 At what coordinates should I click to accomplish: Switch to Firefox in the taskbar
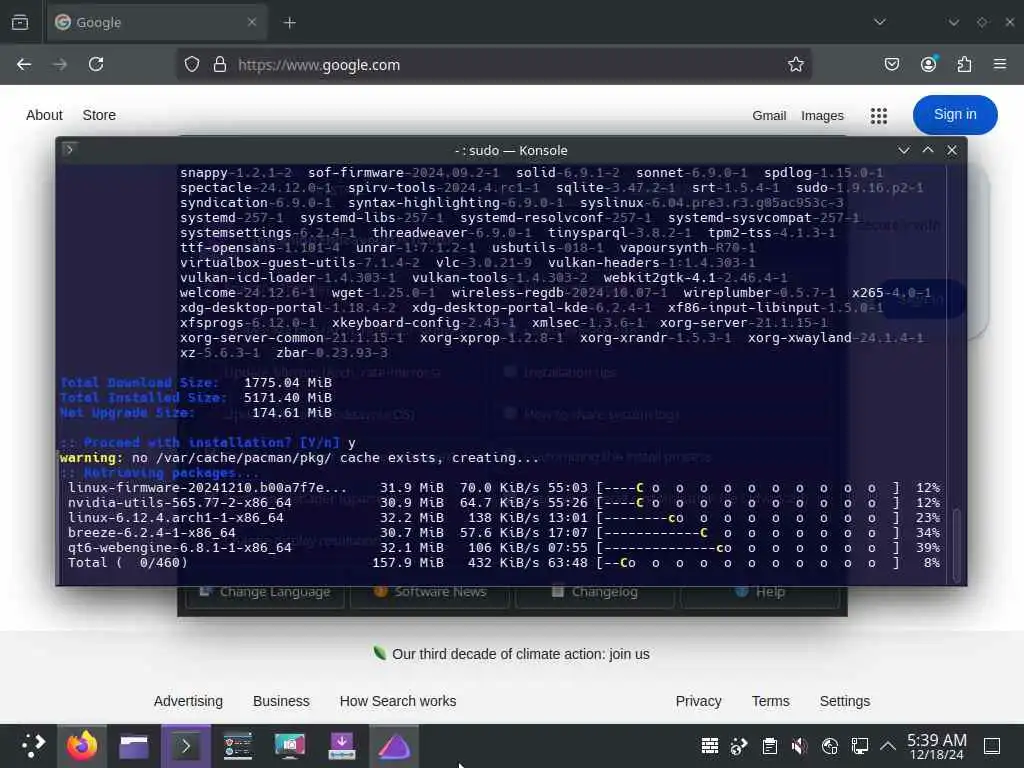(82, 746)
